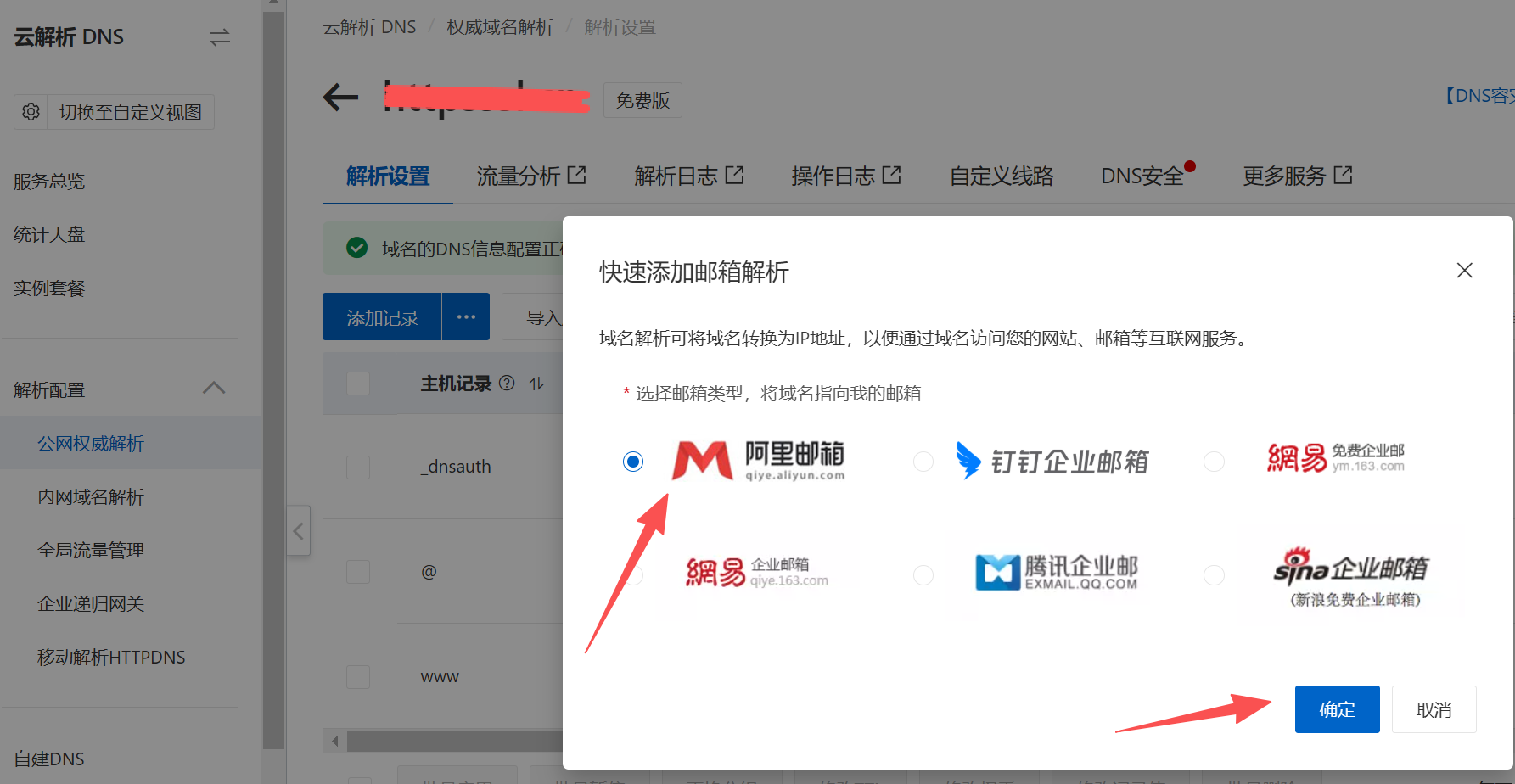Click the 主机记录 help question icon
This screenshot has width=1515, height=784.
[507, 383]
